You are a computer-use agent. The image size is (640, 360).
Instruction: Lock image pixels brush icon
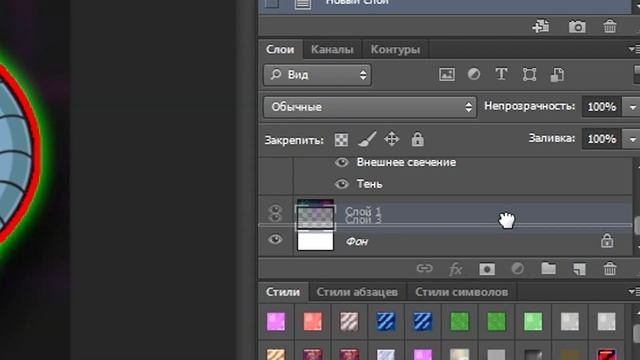click(x=367, y=139)
